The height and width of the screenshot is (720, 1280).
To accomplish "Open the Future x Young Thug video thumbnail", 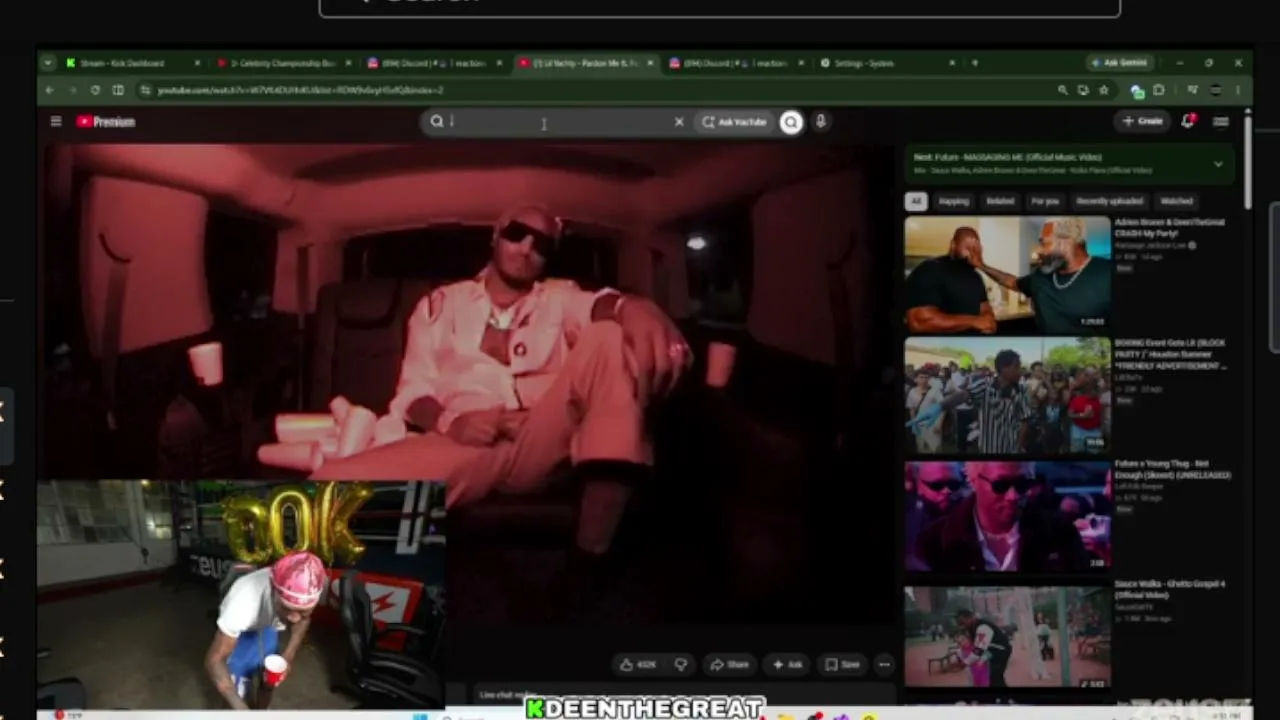I will click(x=1007, y=517).
